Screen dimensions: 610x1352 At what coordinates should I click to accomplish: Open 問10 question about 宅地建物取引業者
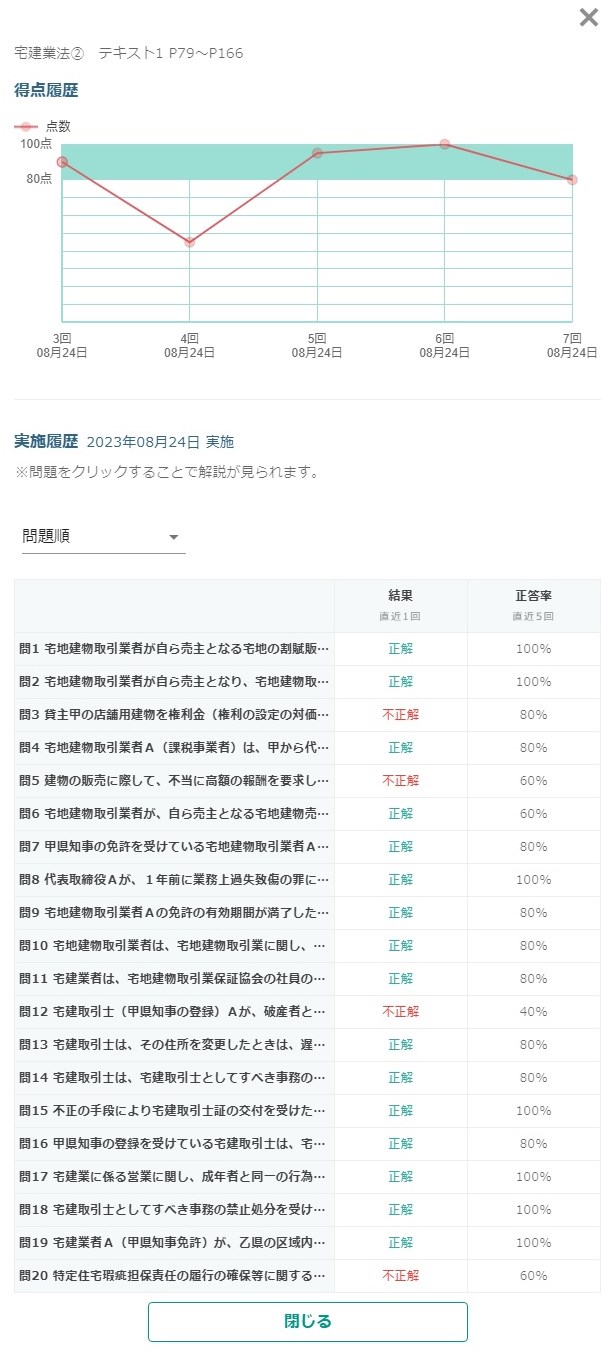308,946
